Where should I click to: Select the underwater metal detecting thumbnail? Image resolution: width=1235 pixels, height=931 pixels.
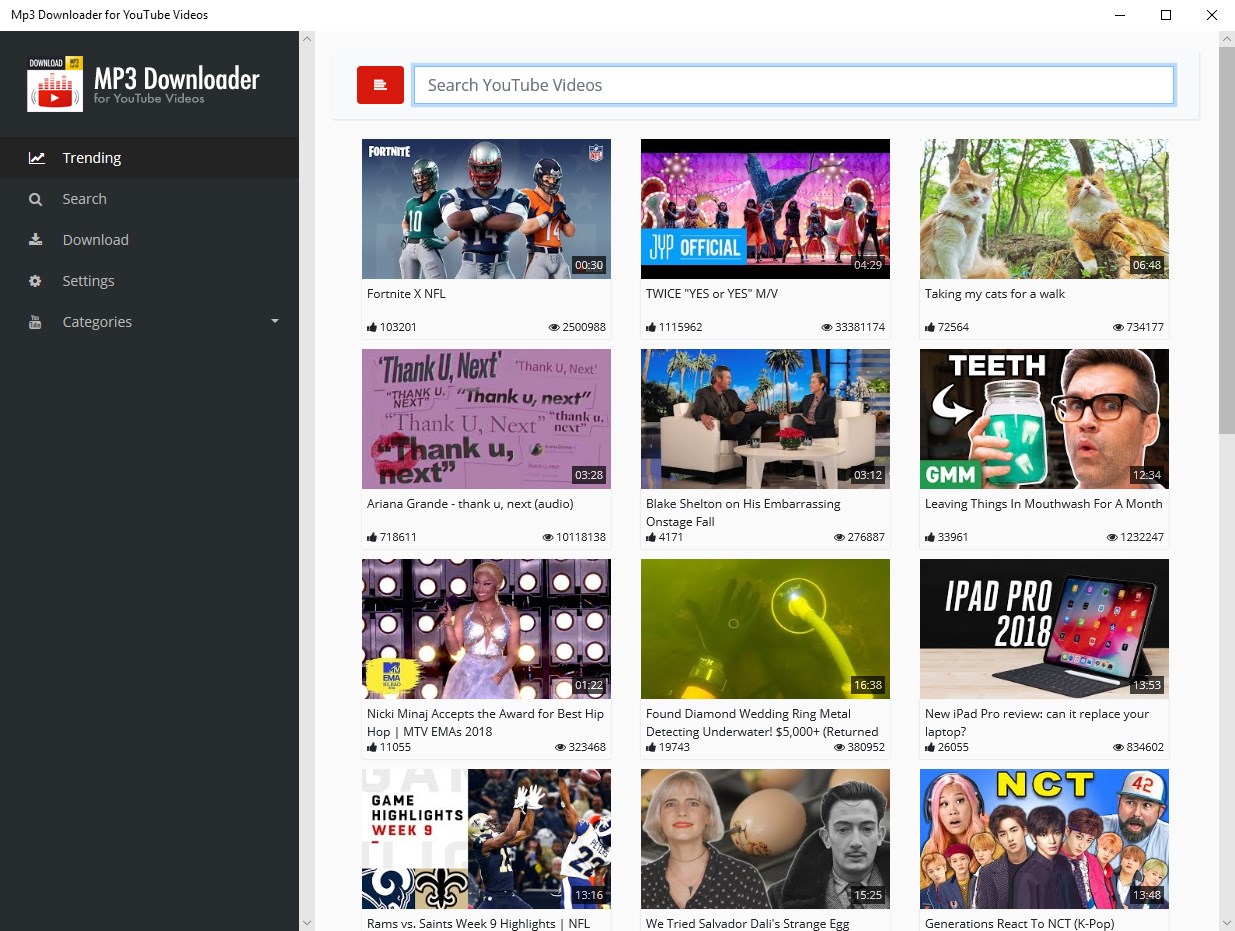[x=765, y=629]
